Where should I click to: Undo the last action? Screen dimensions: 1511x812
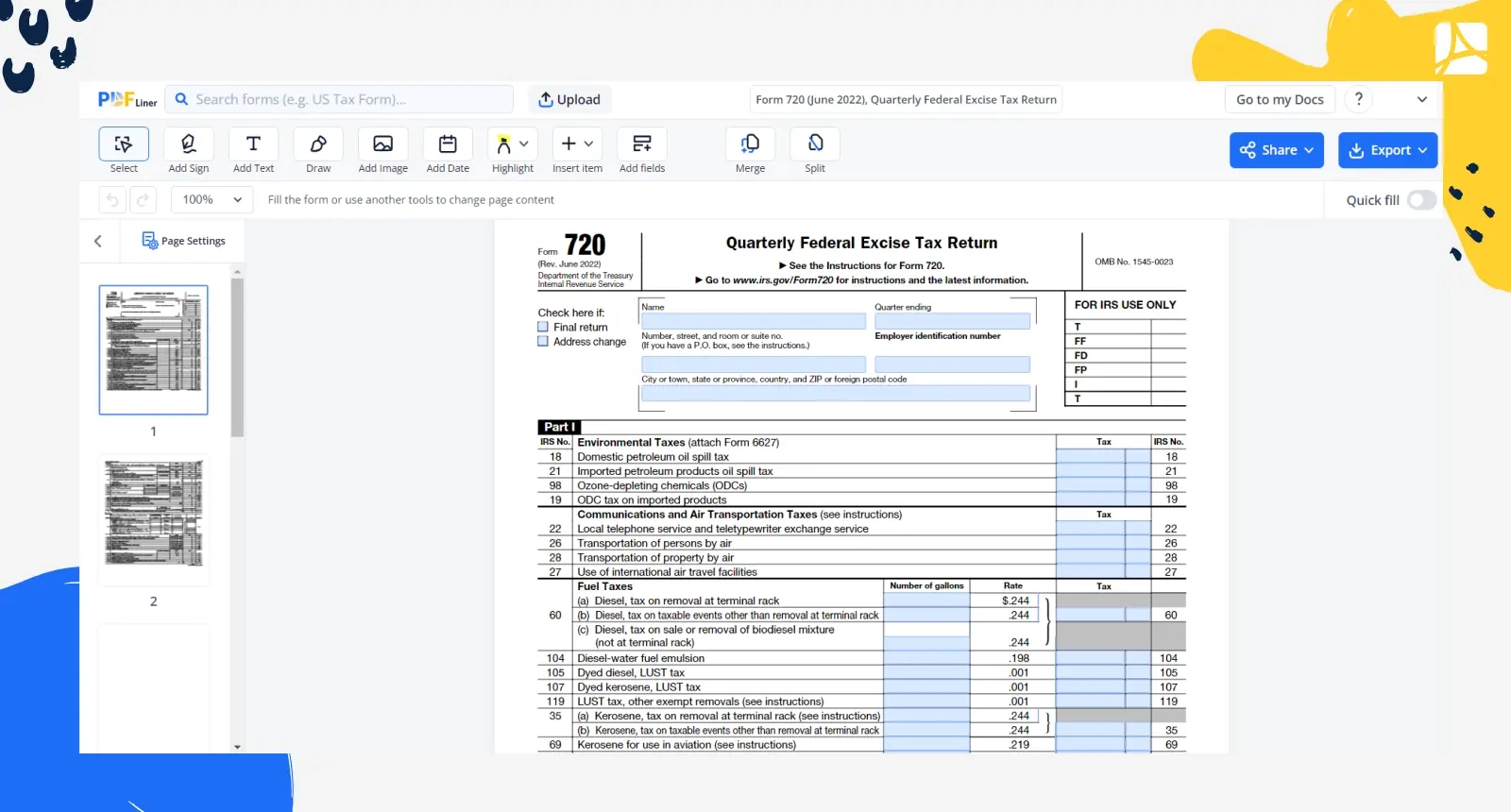click(112, 199)
